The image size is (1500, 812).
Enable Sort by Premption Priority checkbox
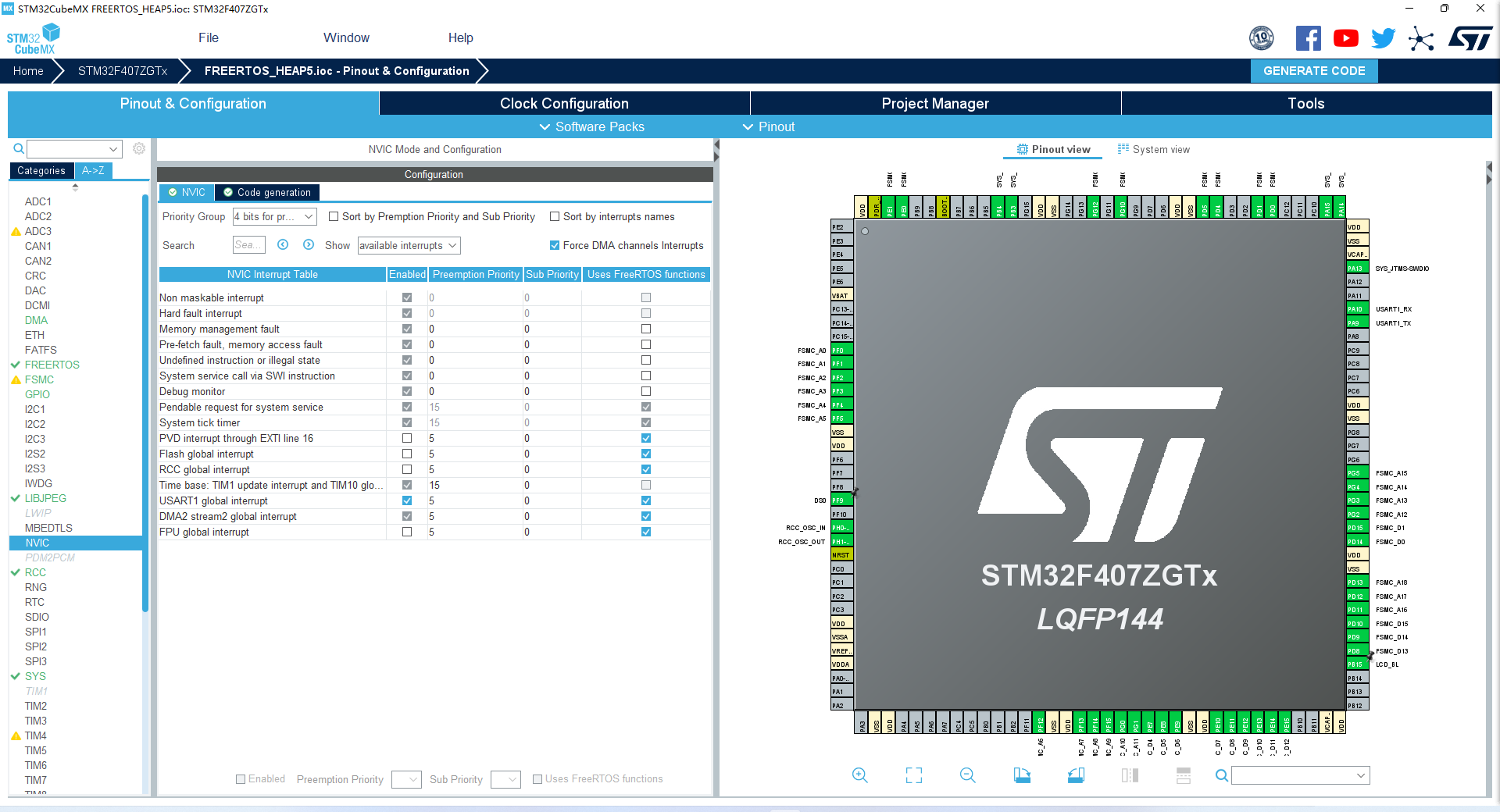334,216
